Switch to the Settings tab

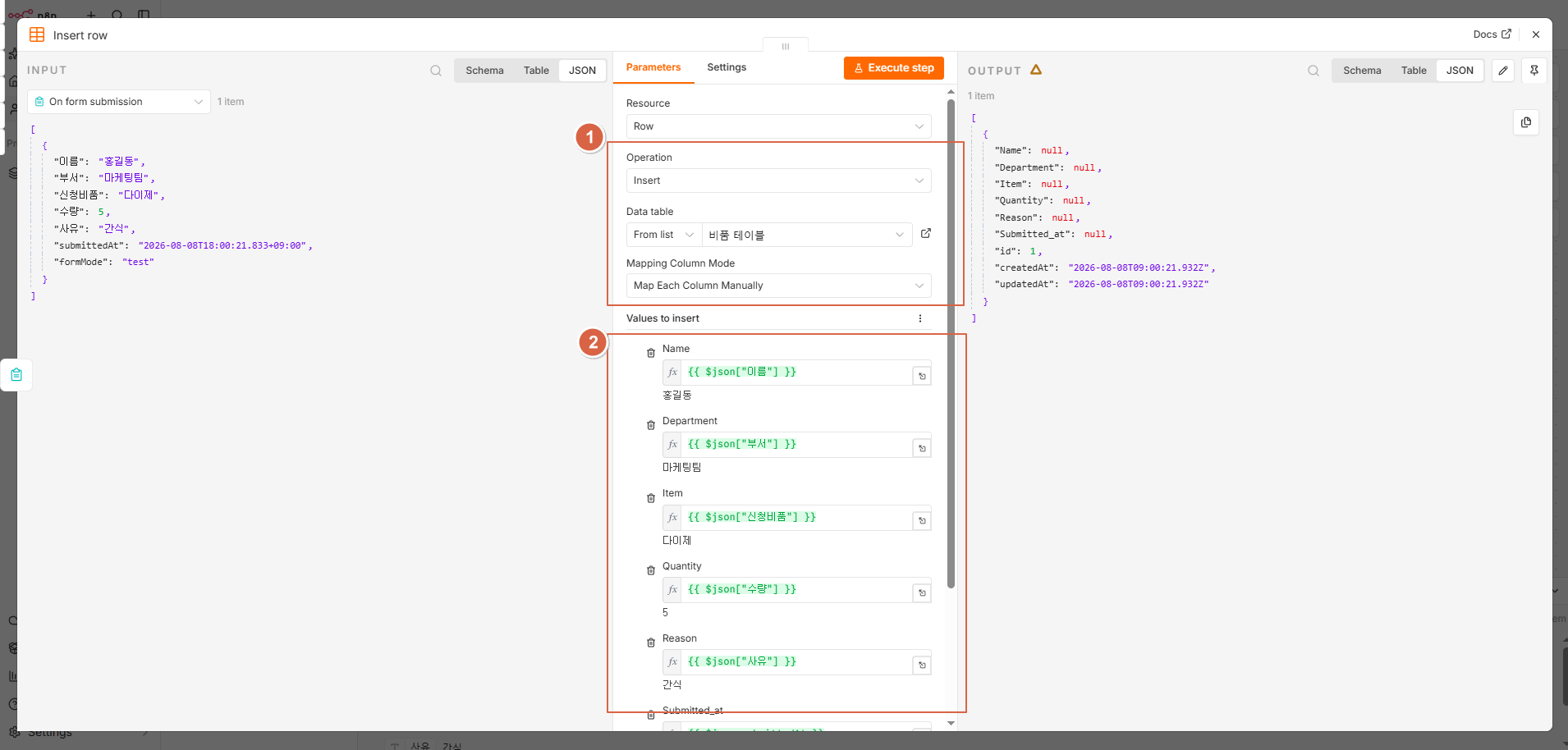(x=727, y=67)
